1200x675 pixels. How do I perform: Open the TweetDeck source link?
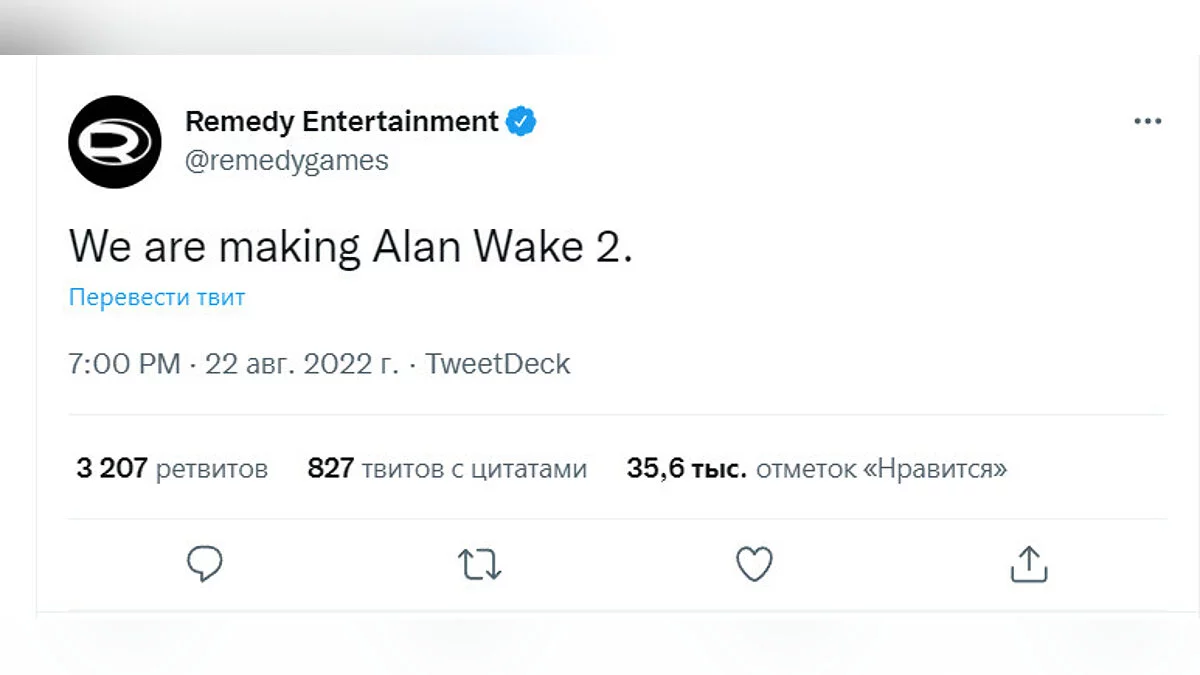(498, 364)
